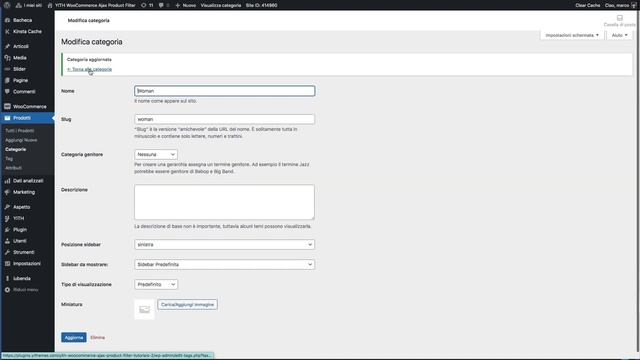Click the Marketing megaphone icon
Viewport: 640px width, 360px height.
pos(7,192)
